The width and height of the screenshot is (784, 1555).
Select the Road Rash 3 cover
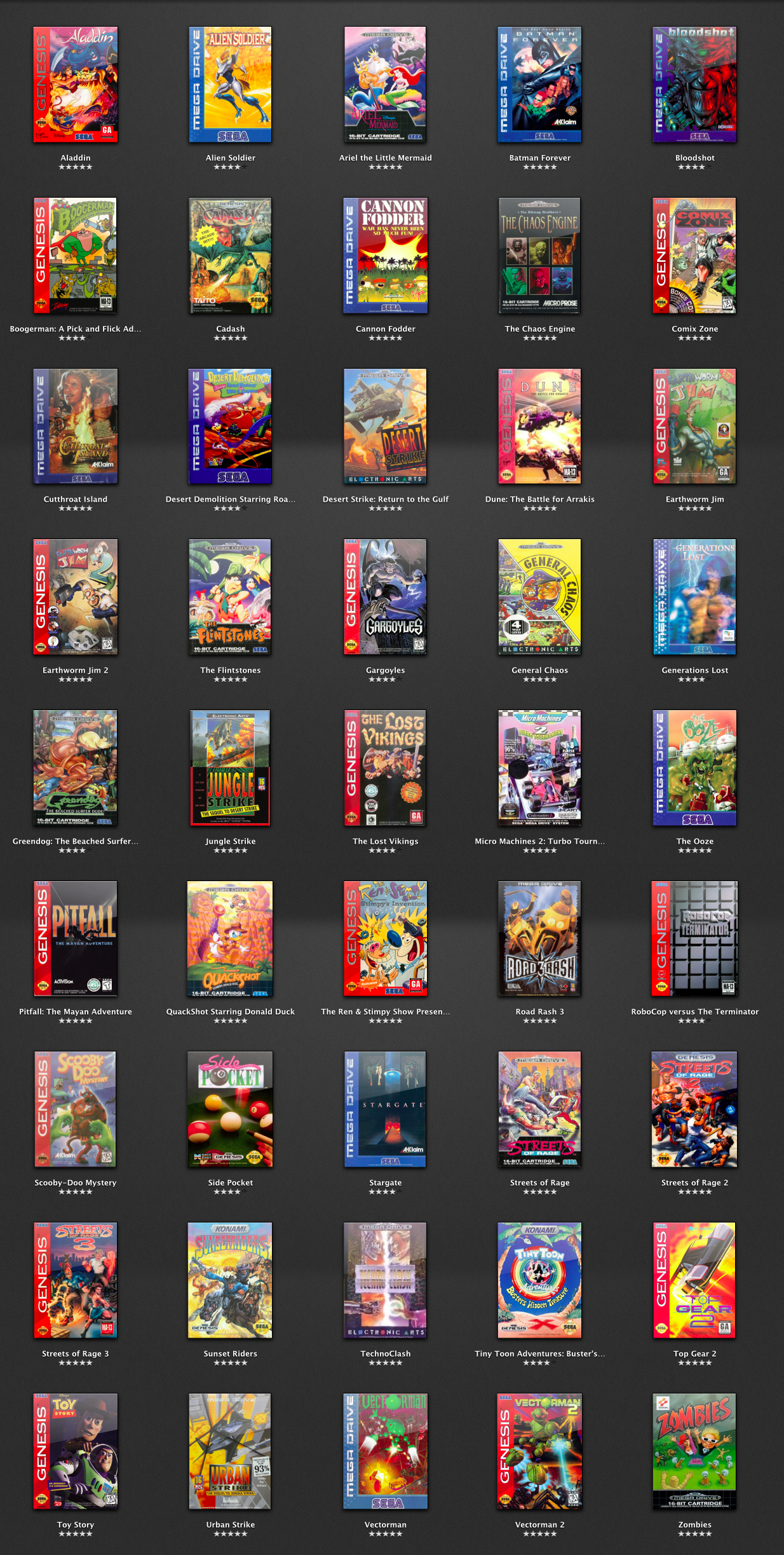tap(539, 938)
